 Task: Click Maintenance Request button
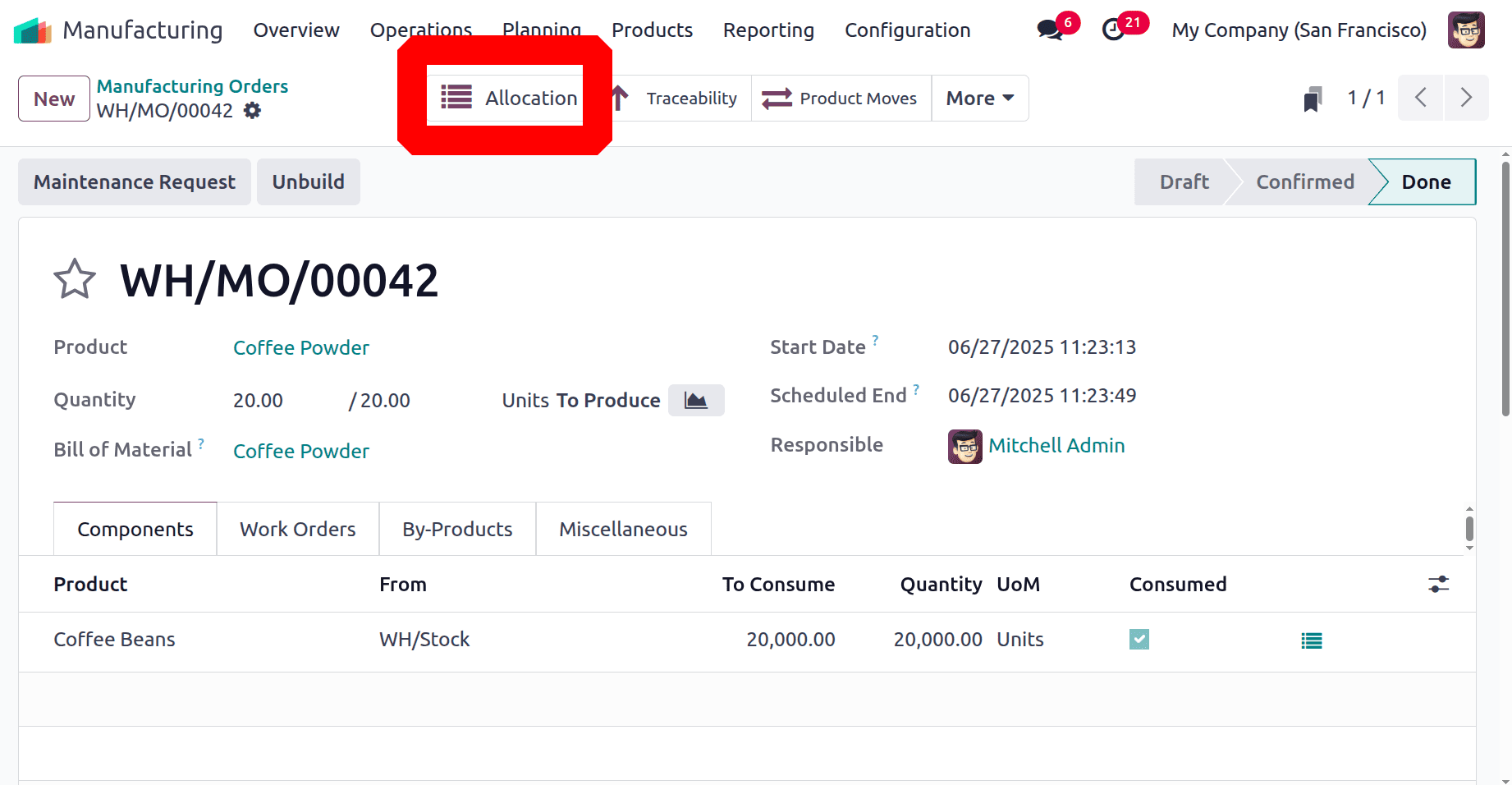135,181
